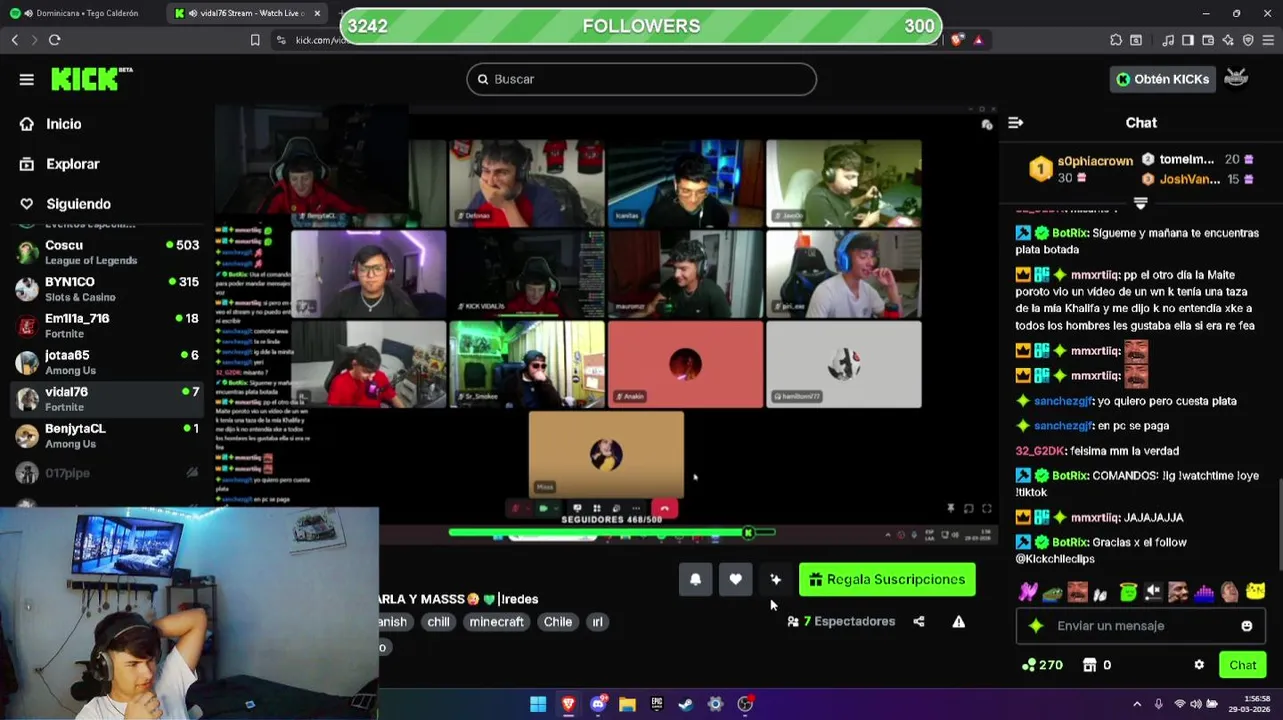The image size is (1283, 720).
Task: Open jotaa65's Among Us stream
Action: pyautogui.click(x=107, y=362)
